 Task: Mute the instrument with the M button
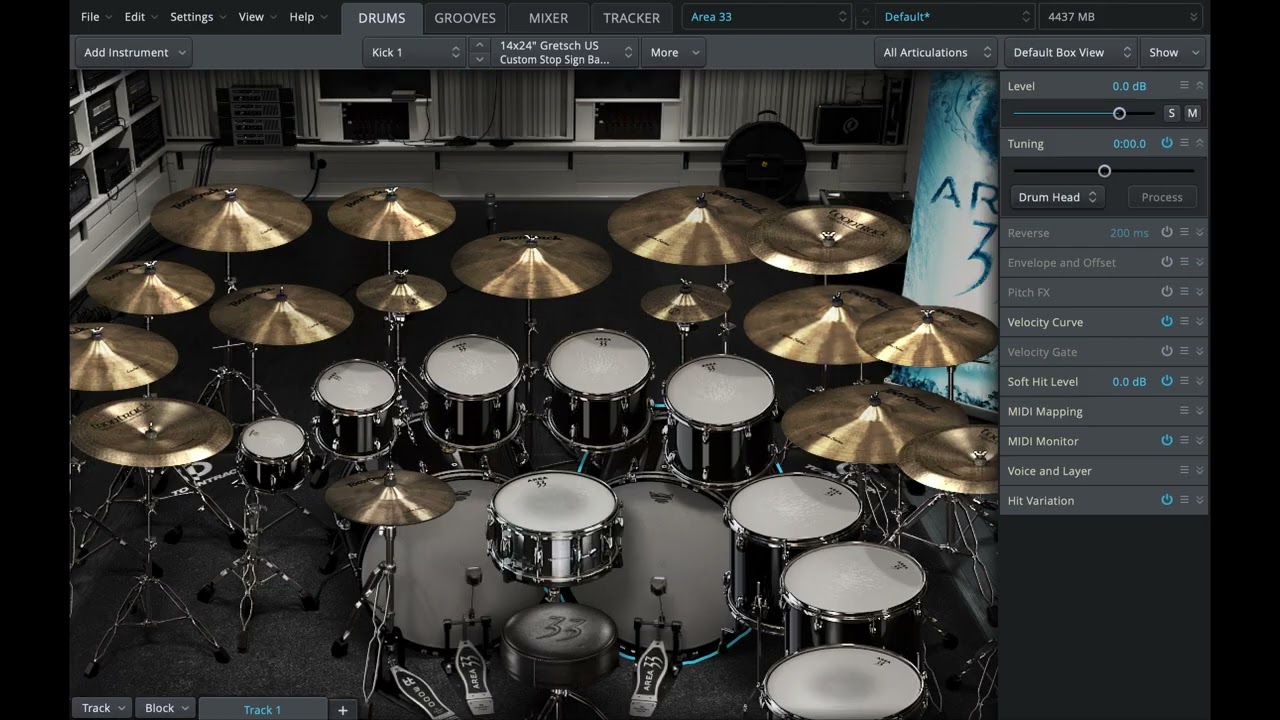click(1192, 113)
